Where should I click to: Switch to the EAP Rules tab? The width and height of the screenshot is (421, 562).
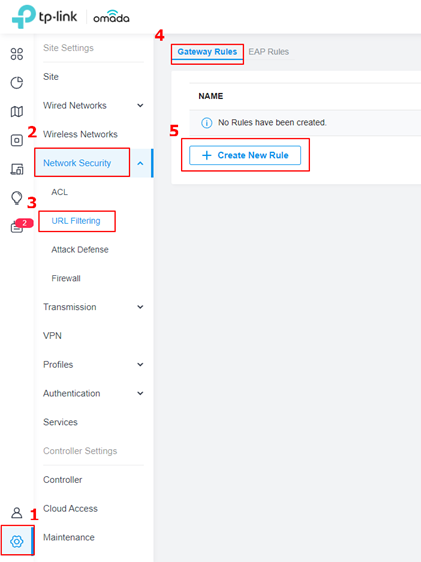click(x=269, y=52)
